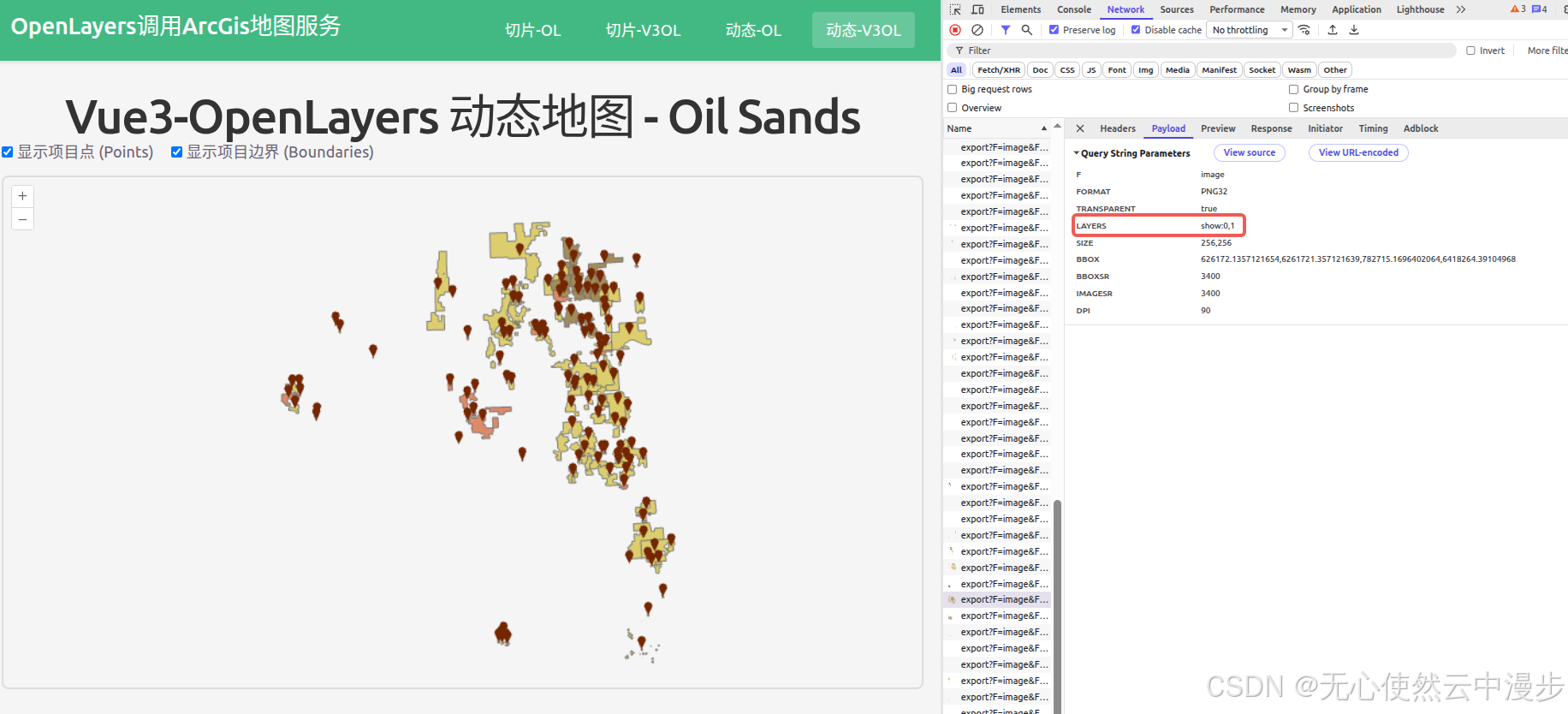Sort requests by Name column
The image size is (1568, 714).
[x=997, y=128]
